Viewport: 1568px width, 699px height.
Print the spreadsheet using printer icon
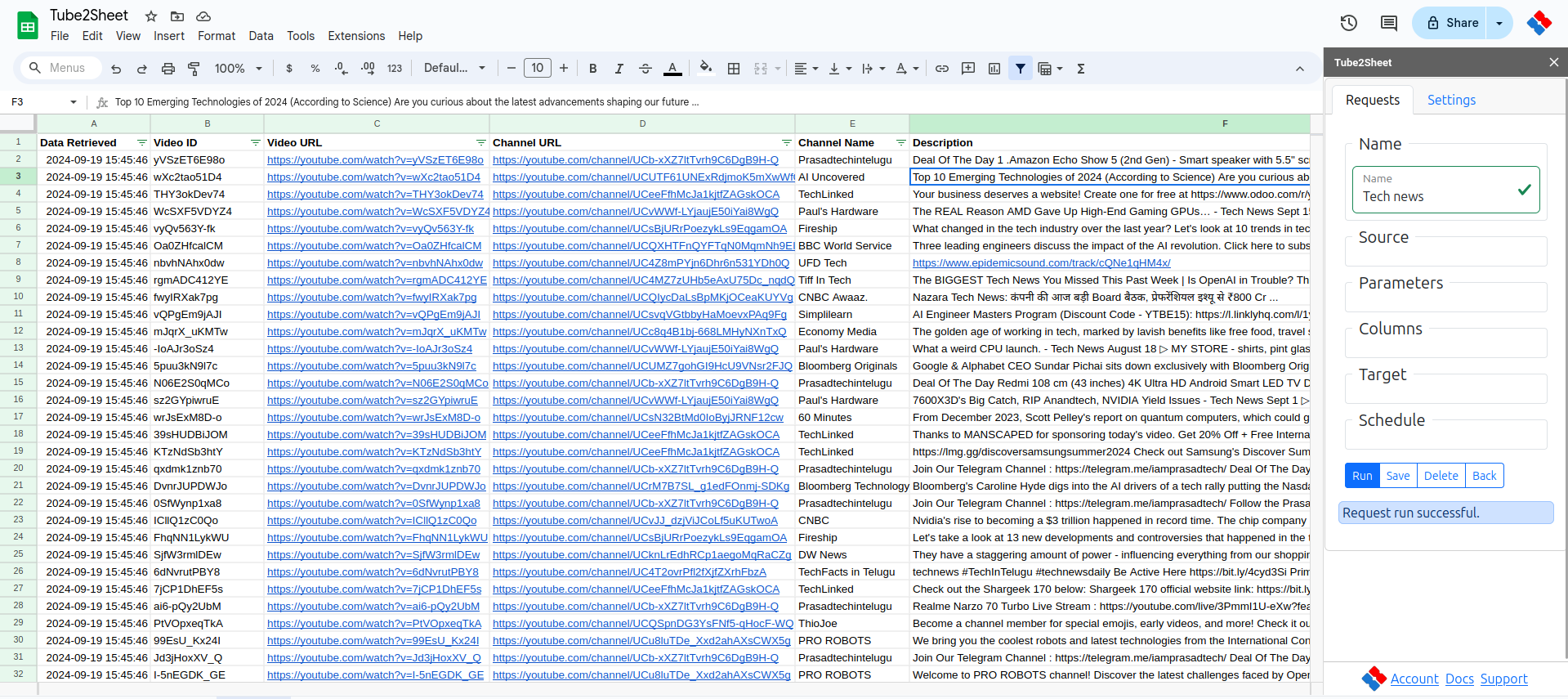coord(168,69)
